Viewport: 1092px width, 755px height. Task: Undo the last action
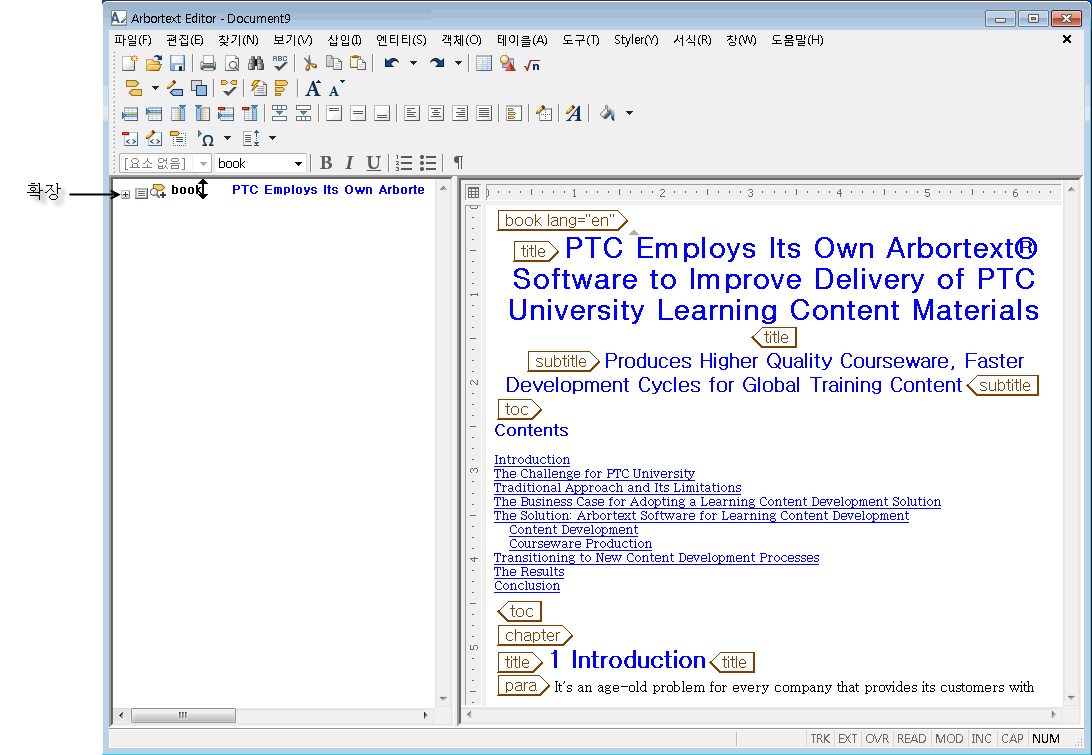tap(392, 64)
